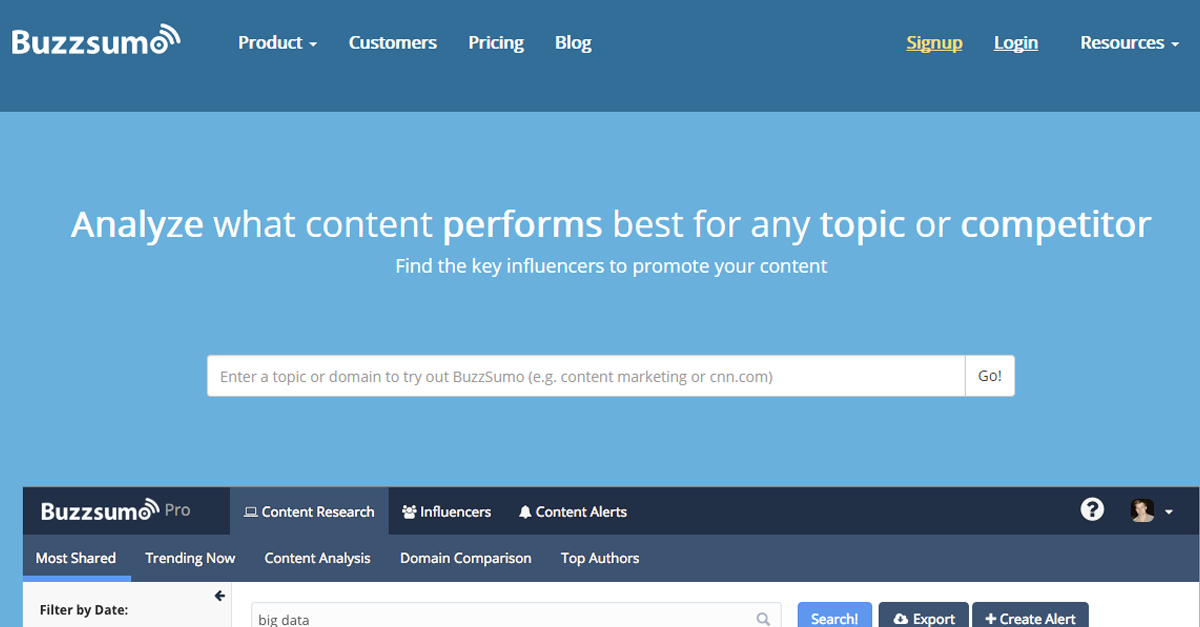Click the search magnifier in the query box
This screenshot has width=1200, height=627.
pos(763,618)
